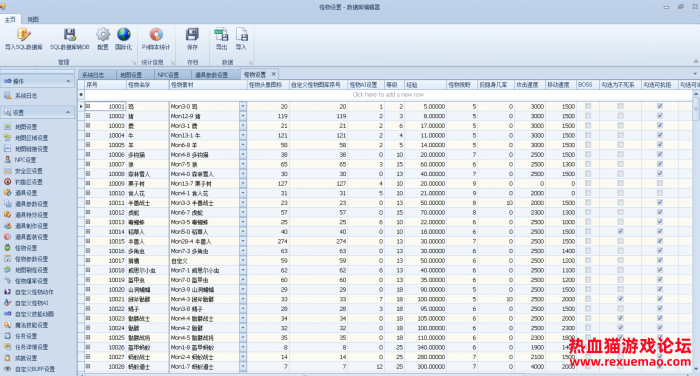Expand detail for row 10003
Viewport: 700px width, 376px height.
click(88, 125)
